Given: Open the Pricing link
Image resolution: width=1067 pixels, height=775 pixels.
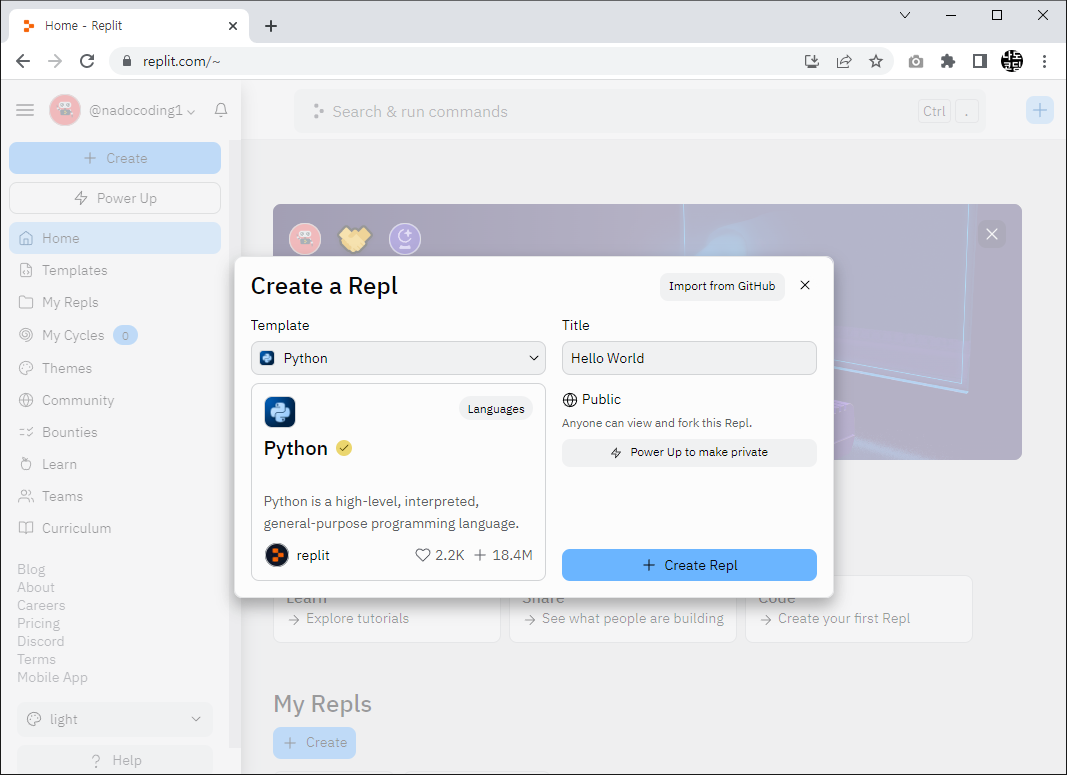Looking at the screenshot, I should (x=39, y=623).
